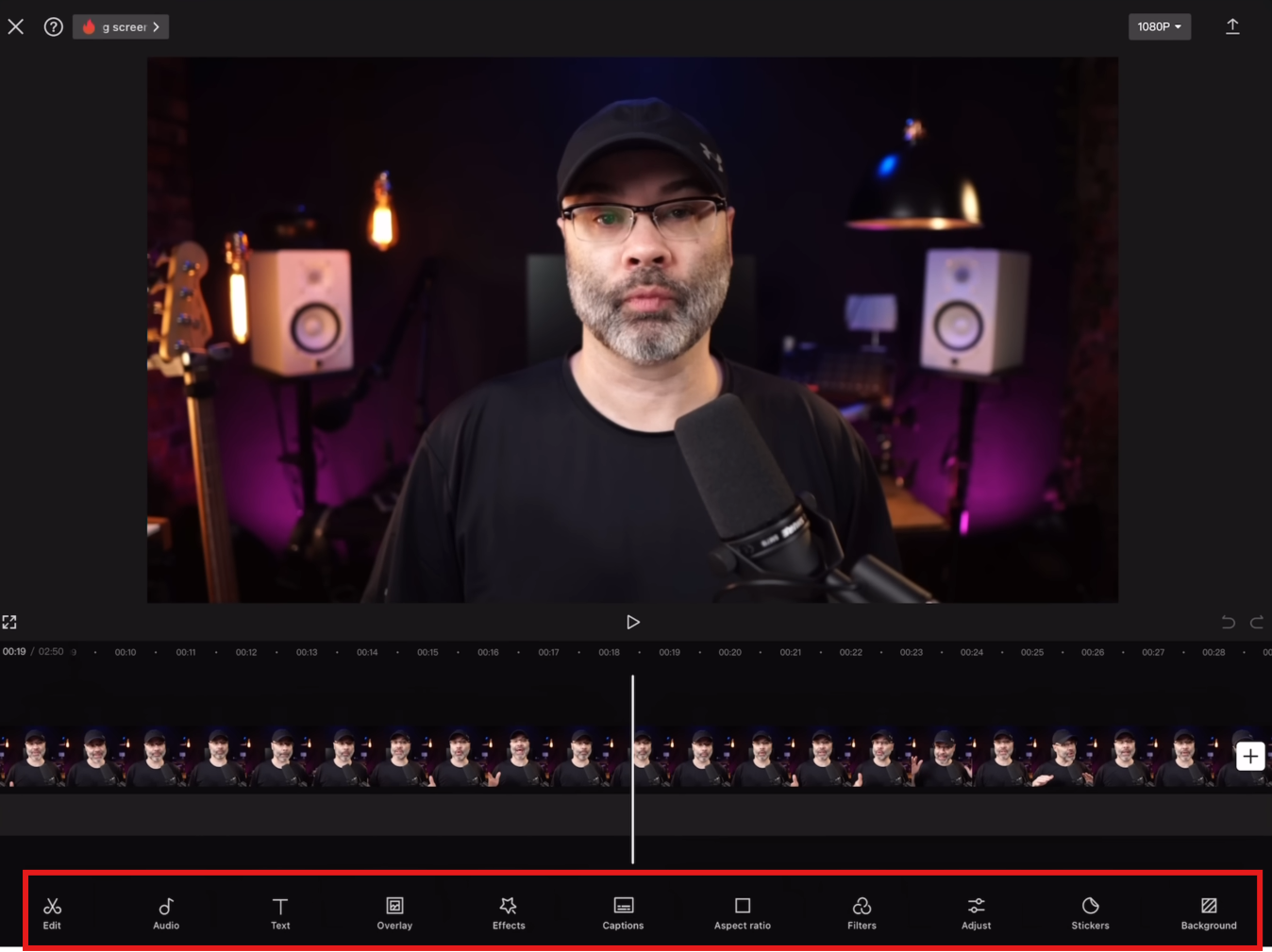1272x952 pixels.
Task: Click the export upload icon
Action: pos(1233,26)
